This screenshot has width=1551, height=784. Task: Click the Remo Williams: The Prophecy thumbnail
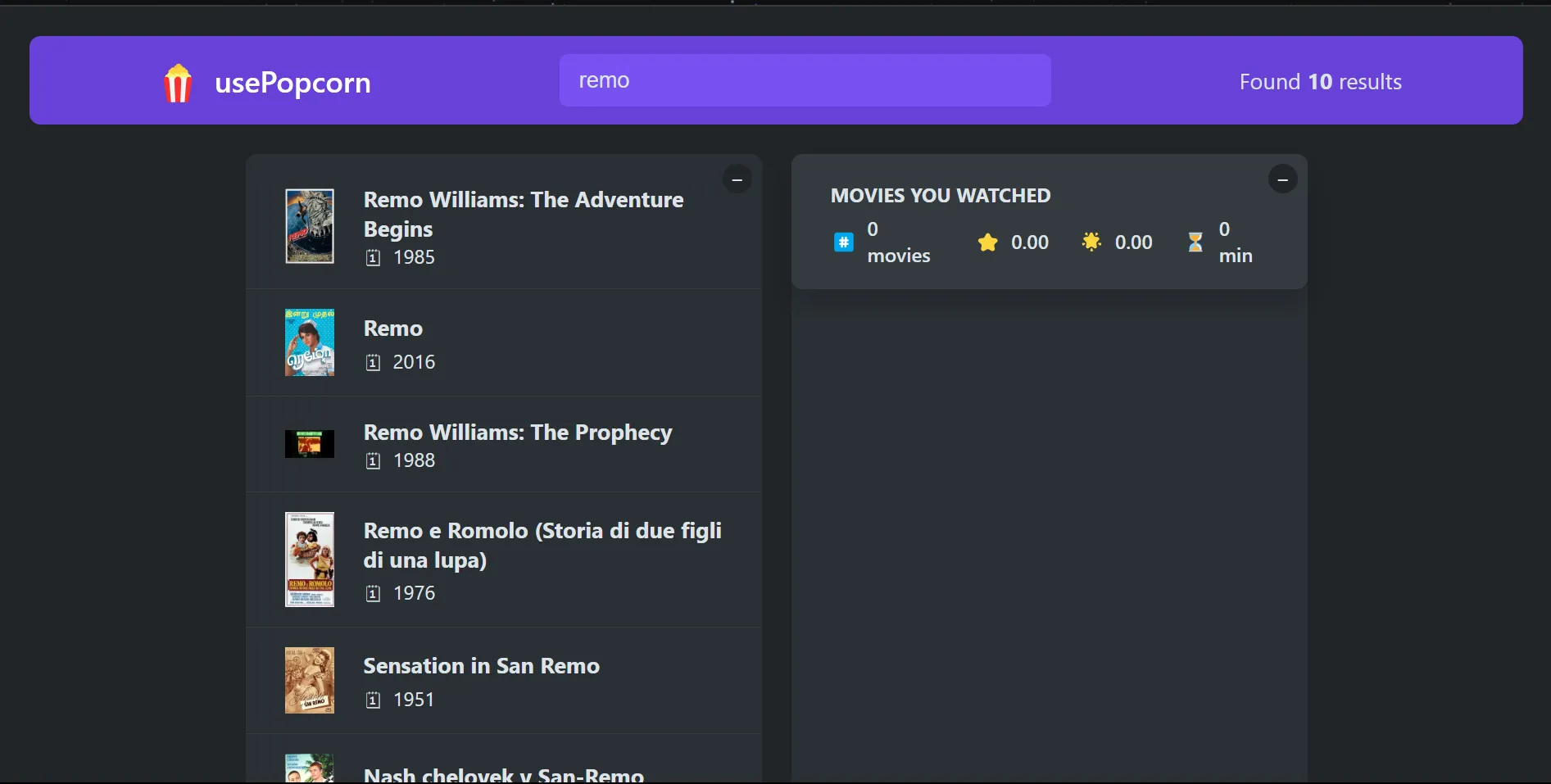coord(309,444)
